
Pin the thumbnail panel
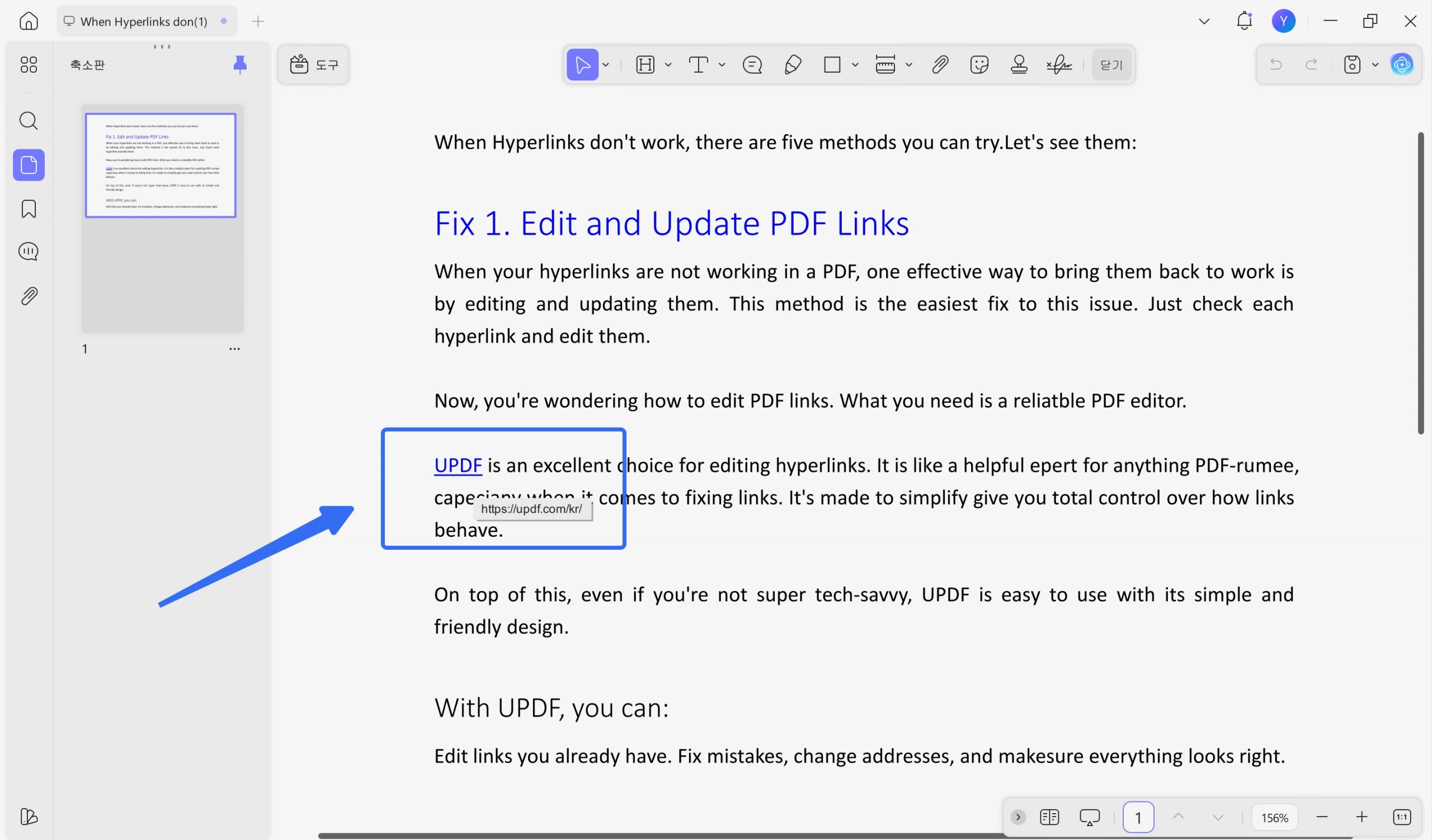pyautogui.click(x=240, y=65)
